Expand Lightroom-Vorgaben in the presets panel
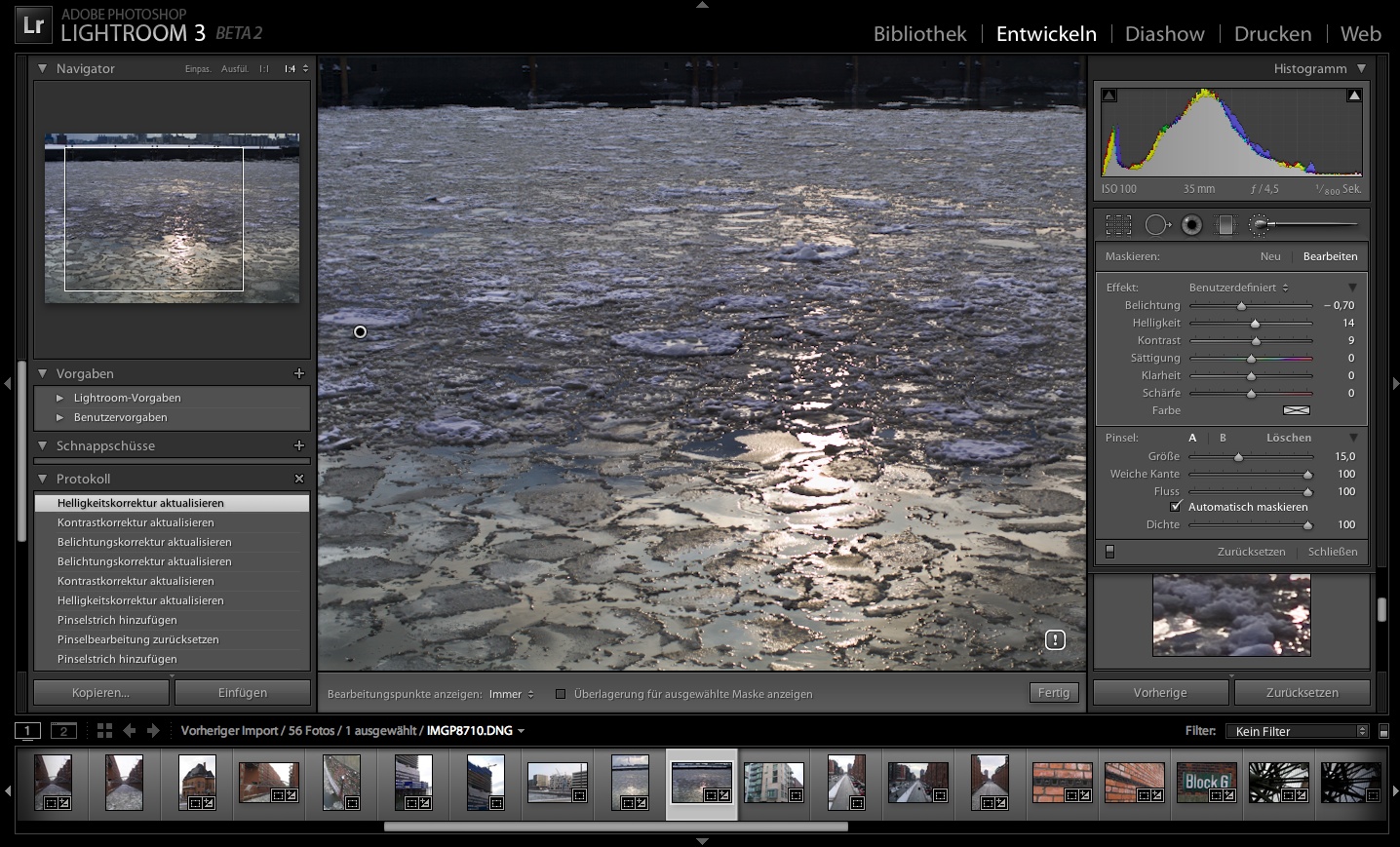 pyautogui.click(x=127, y=398)
